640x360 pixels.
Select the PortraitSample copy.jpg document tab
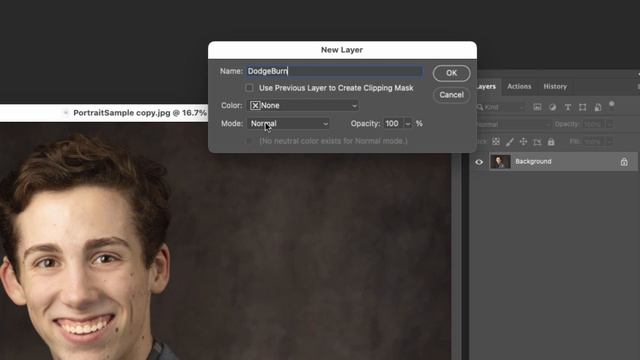tap(140, 113)
